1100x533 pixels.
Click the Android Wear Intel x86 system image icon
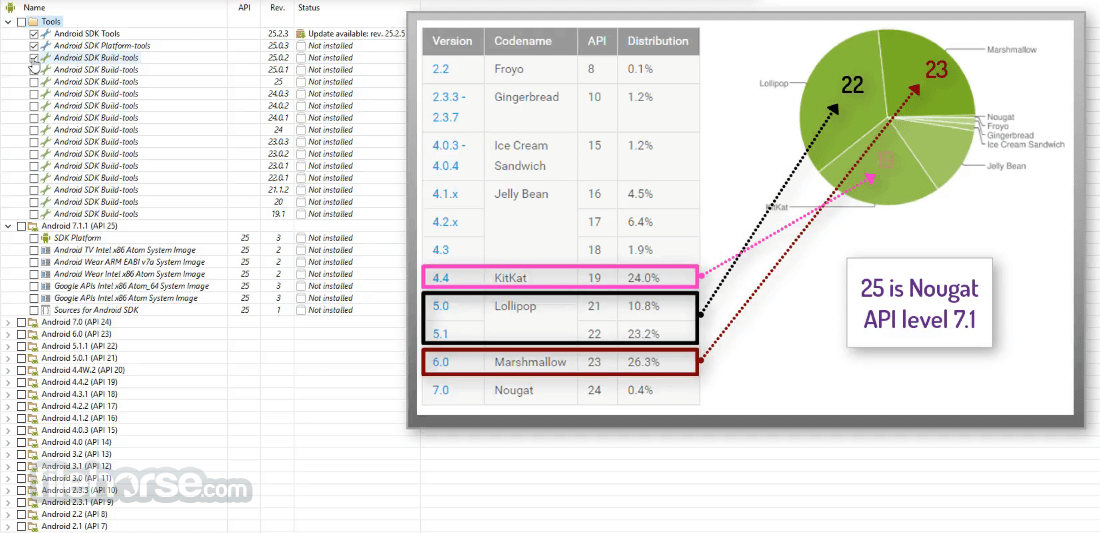pyautogui.click(x=46, y=274)
